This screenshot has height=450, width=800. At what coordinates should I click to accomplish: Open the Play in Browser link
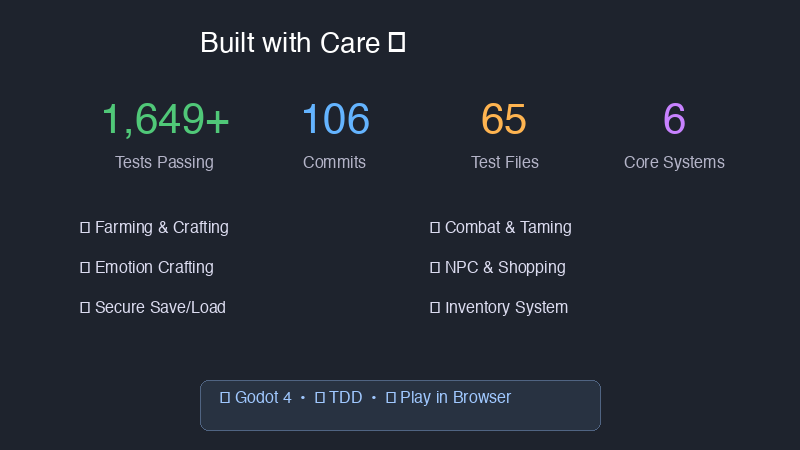455,398
